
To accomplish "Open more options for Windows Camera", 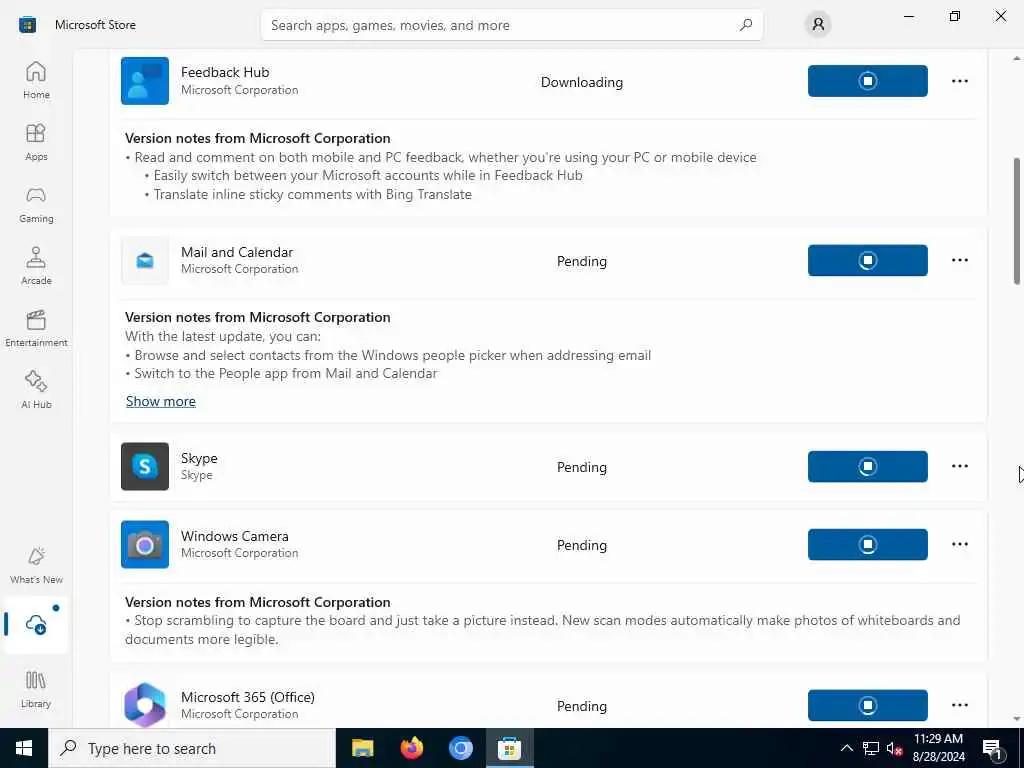I will (x=959, y=544).
